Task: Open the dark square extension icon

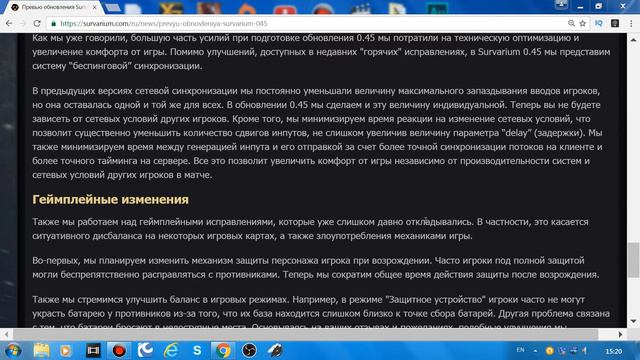Action: pyautogui.click(x=615, y=24)
